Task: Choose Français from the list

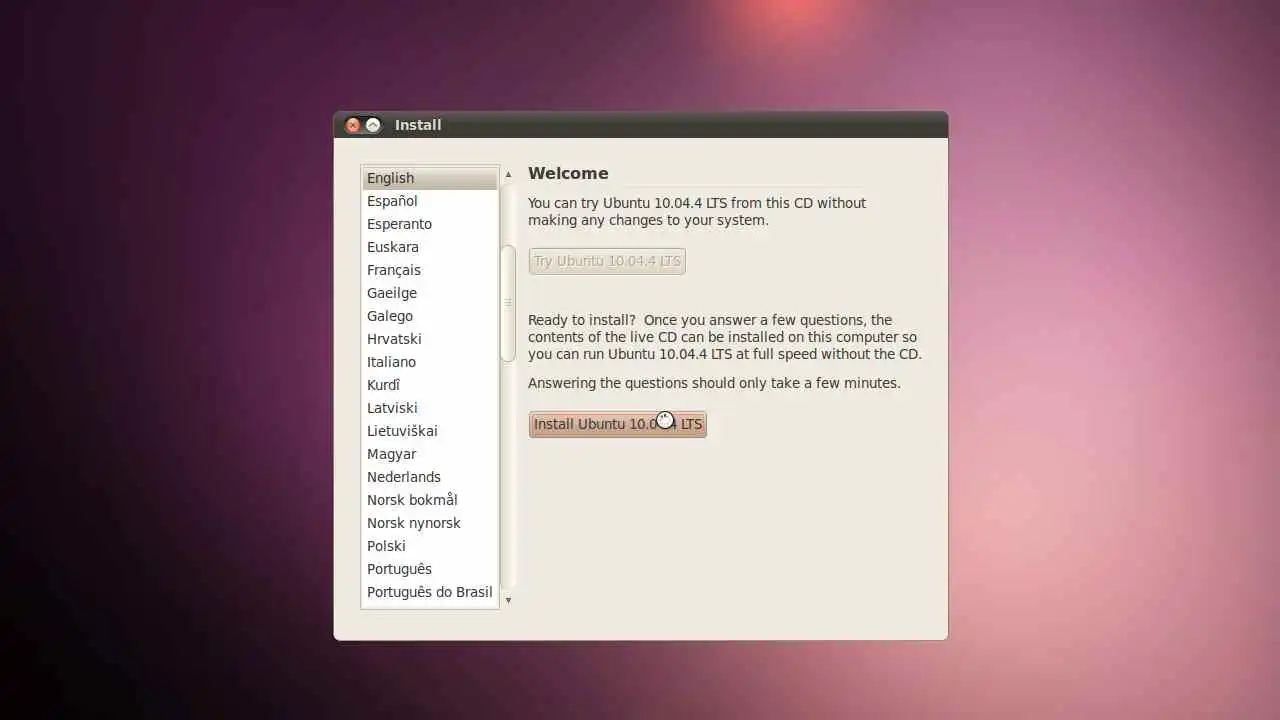Action: (430, 270)
